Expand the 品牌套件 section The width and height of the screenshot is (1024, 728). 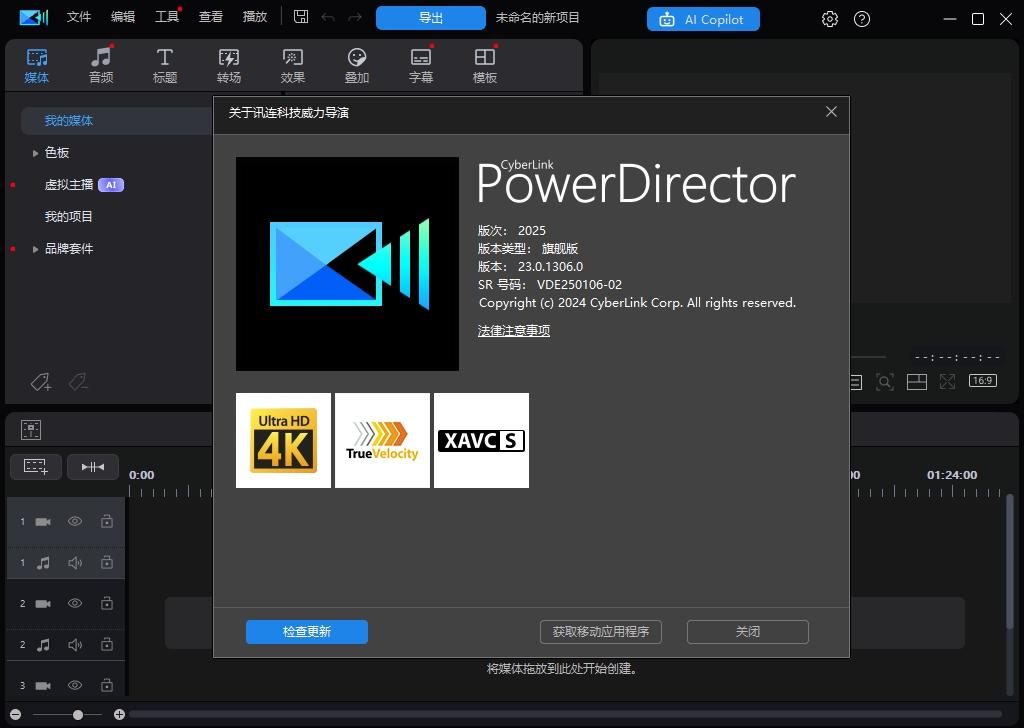[x=36, y=248]
